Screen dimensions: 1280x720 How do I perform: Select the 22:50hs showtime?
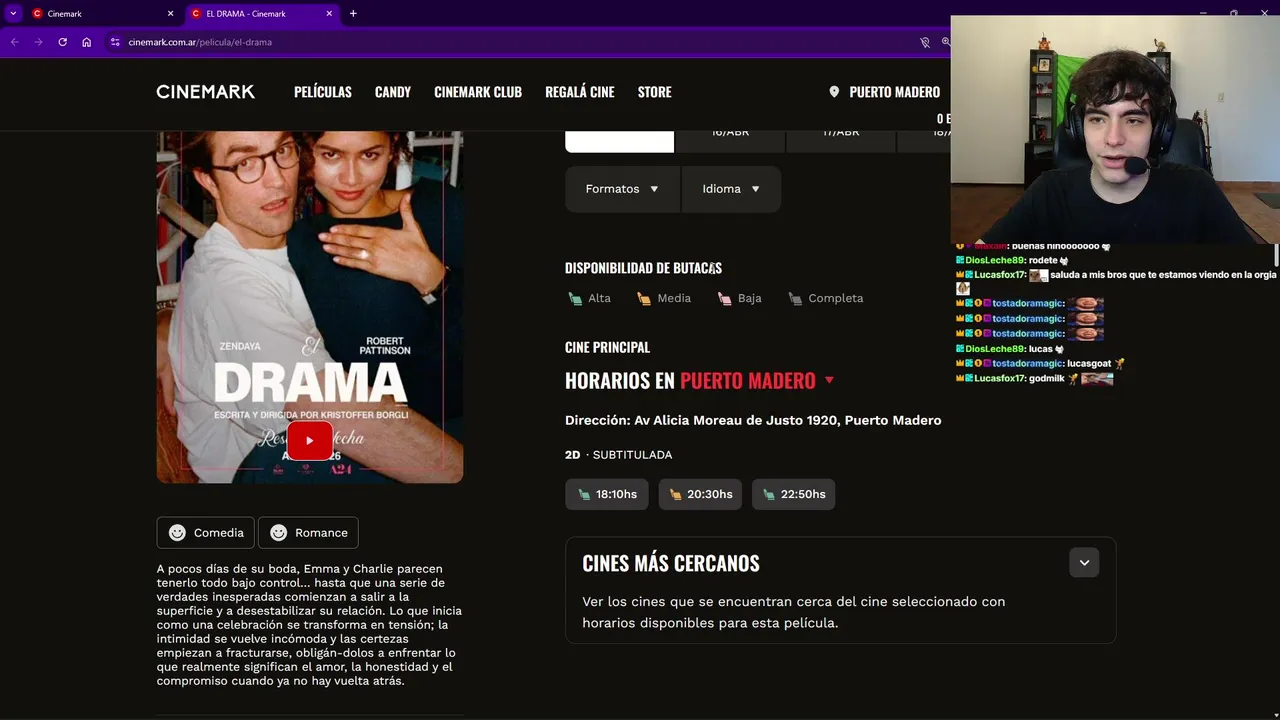coord(793,494)
